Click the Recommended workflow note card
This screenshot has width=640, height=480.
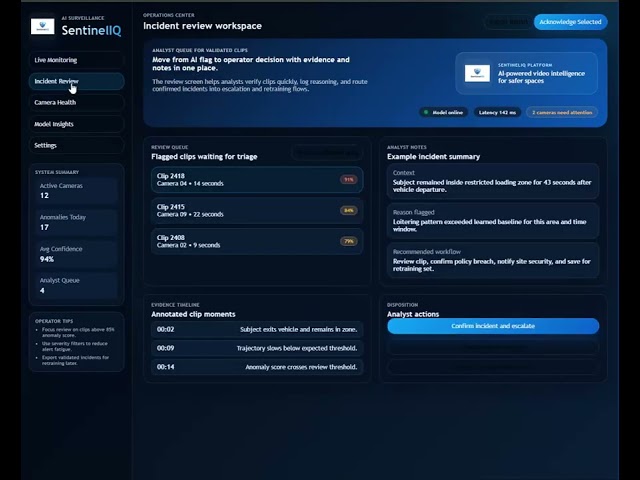493,260
